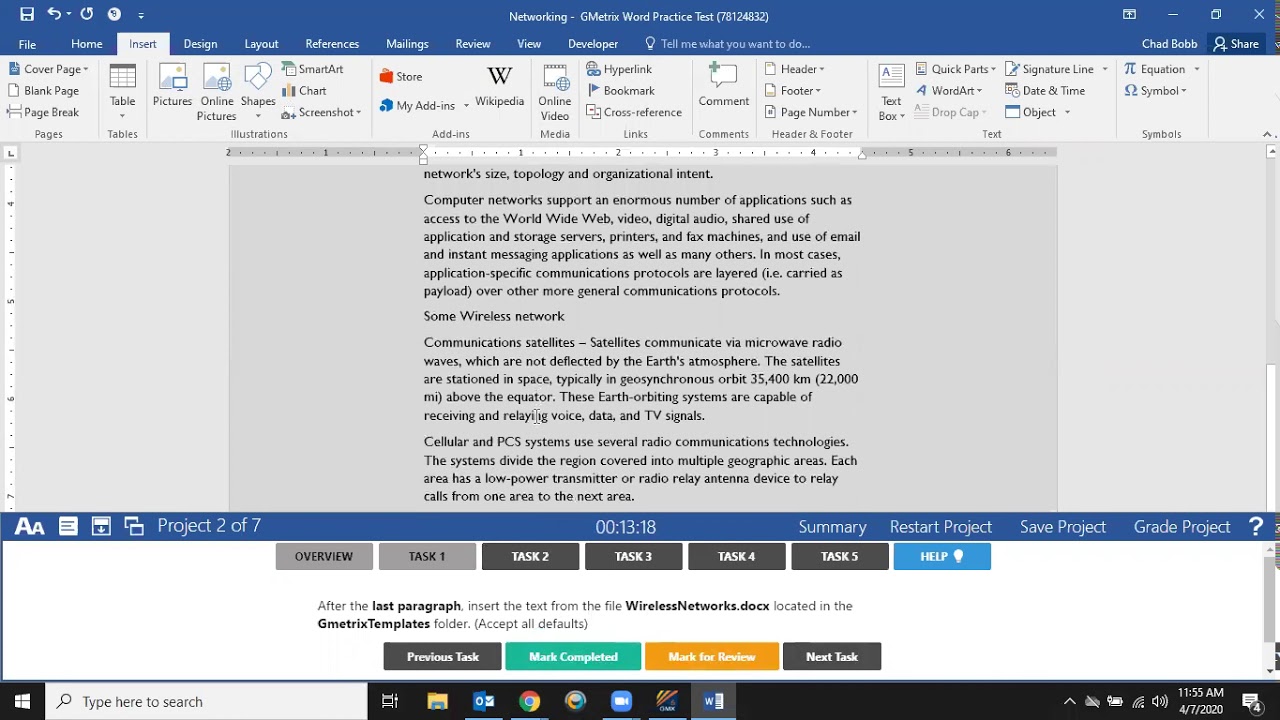Insert a Table from the ribbon
This screenshot has width=1280, height=720.
pyautogui.click(x=122, y=91)
